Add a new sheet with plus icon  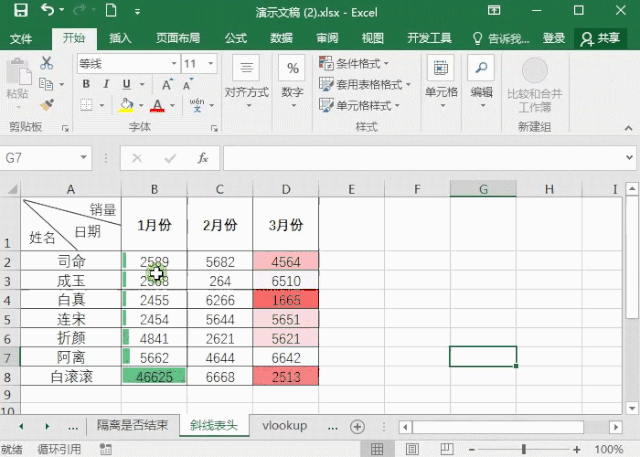[357, 427]
